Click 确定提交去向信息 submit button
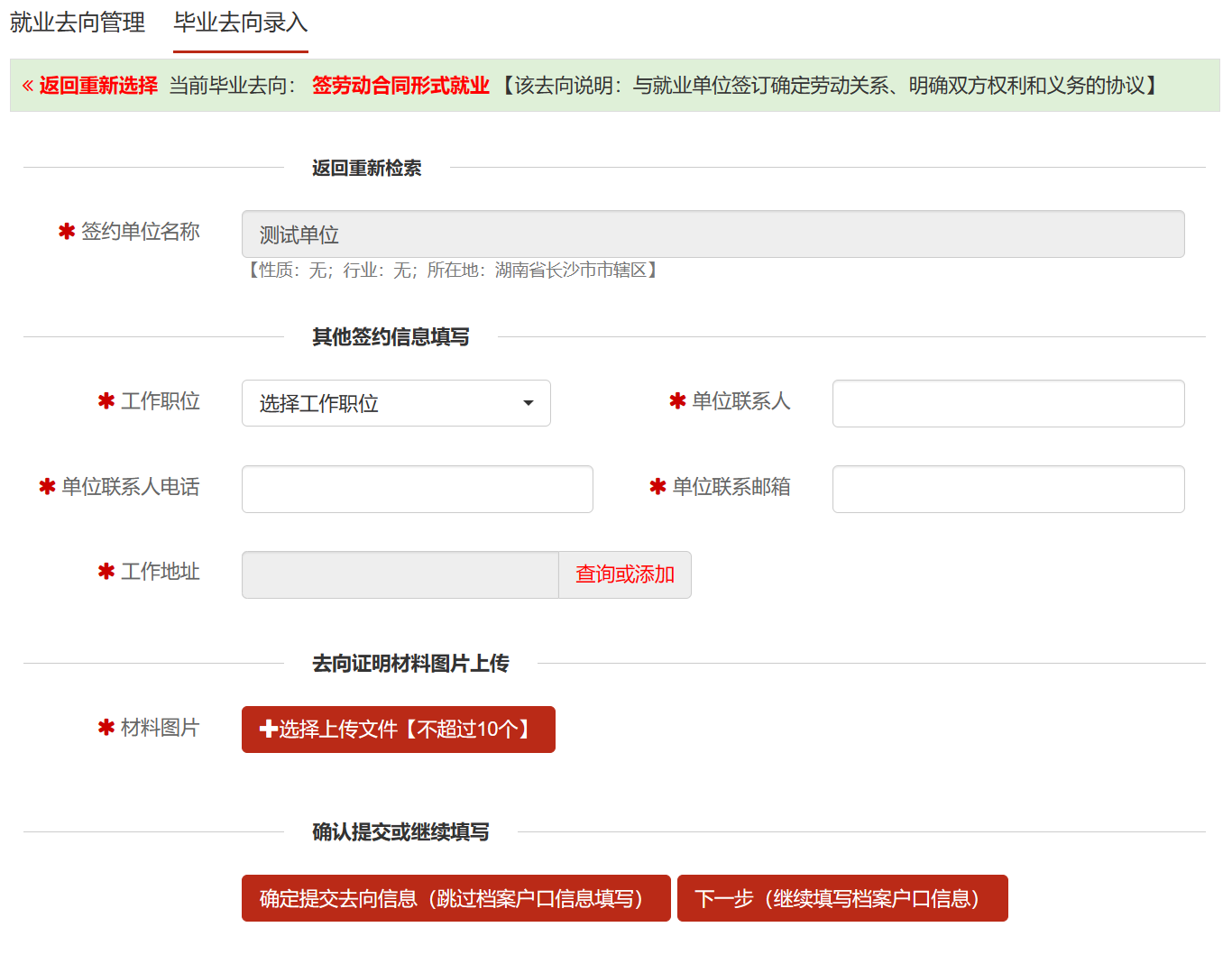 point(456,898)
